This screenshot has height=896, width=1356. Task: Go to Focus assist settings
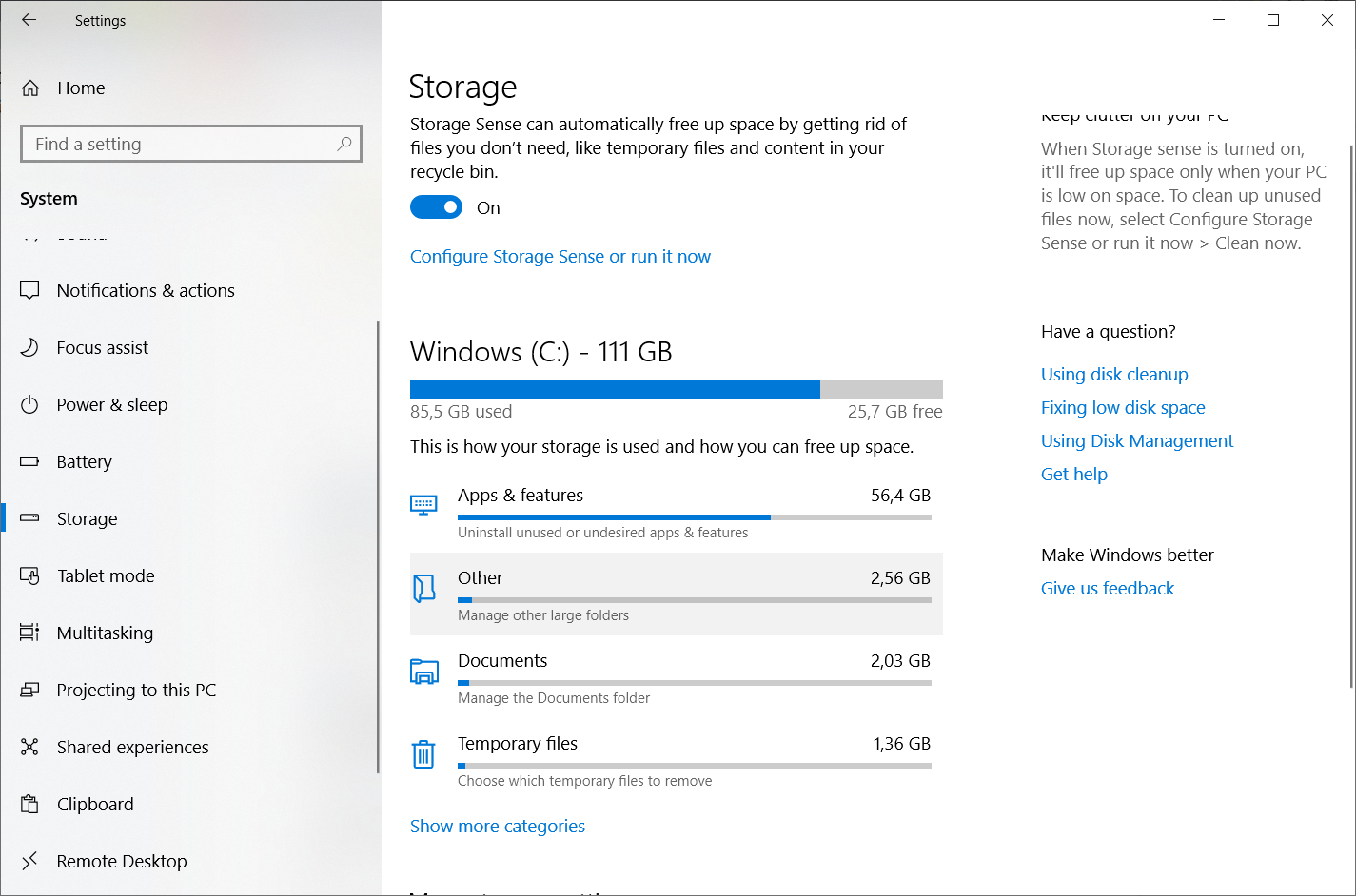coord(188,347)
